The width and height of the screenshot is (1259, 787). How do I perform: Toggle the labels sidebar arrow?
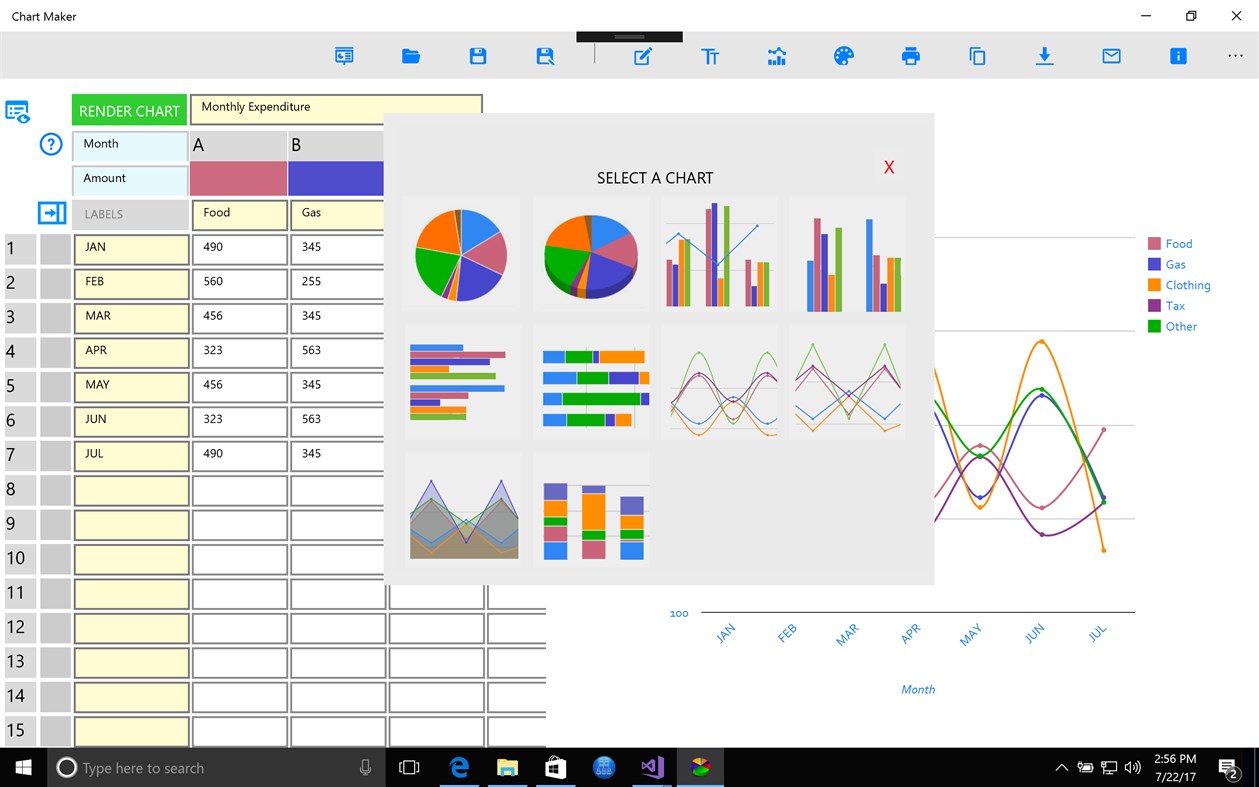coord(52,212)
